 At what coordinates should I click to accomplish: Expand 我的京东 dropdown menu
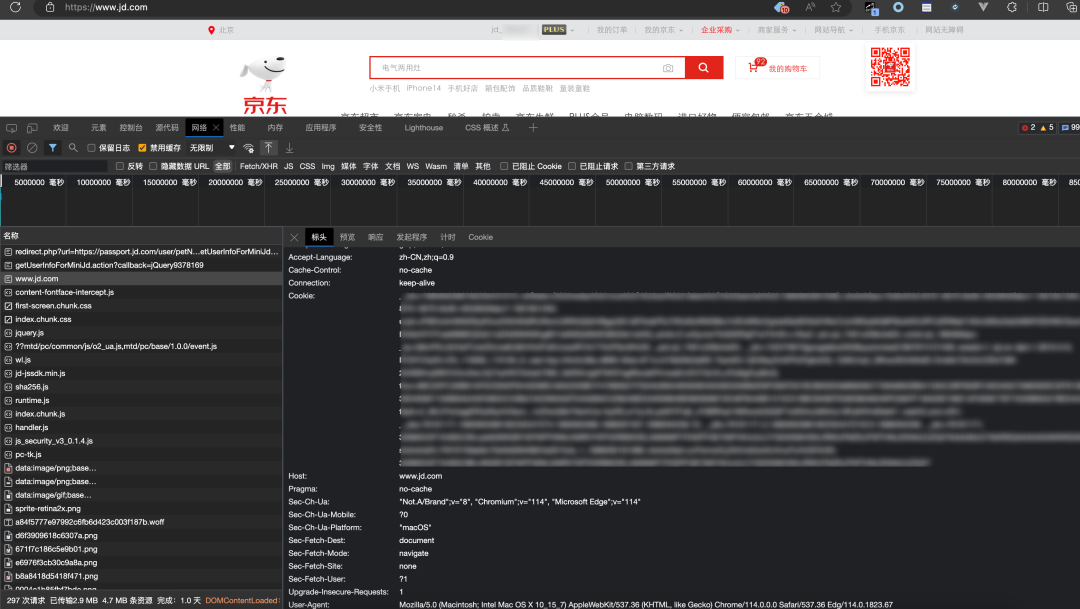663,30
